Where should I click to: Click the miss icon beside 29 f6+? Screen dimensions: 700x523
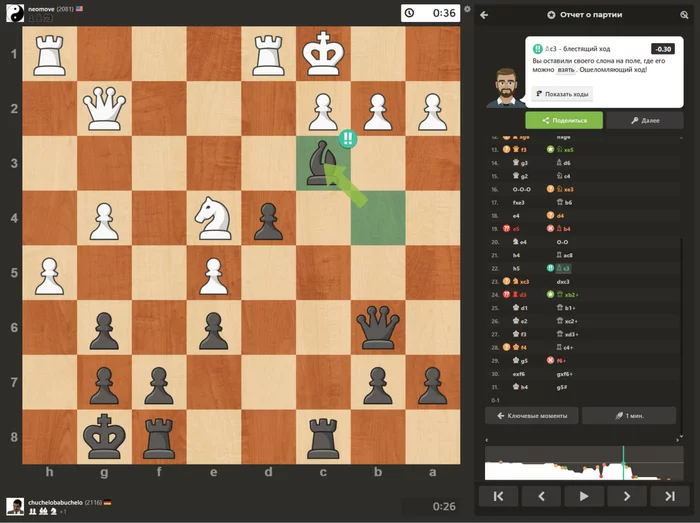[550, 361]
